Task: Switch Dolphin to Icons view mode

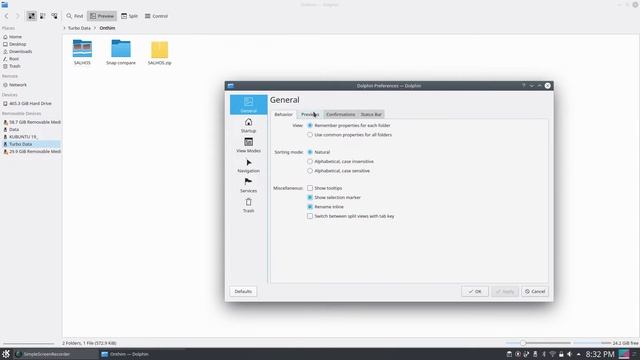Action: [x=31, y=16]
